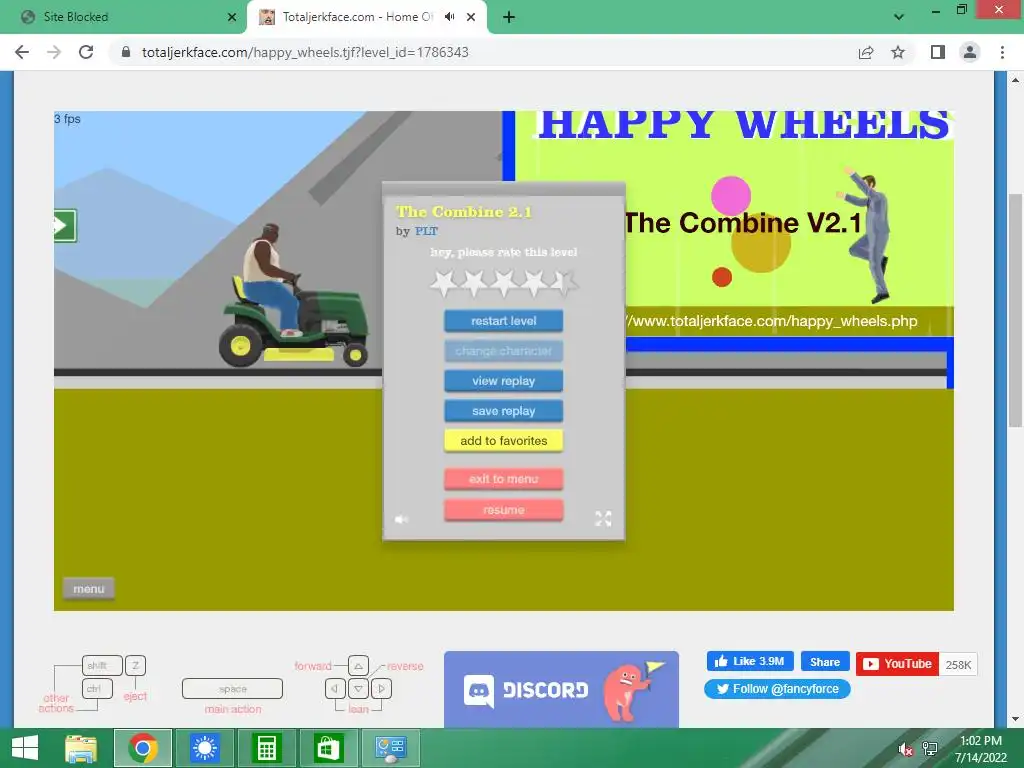
Task: Switch to the Totaljerkface.com tab
Action: (367, 17)
